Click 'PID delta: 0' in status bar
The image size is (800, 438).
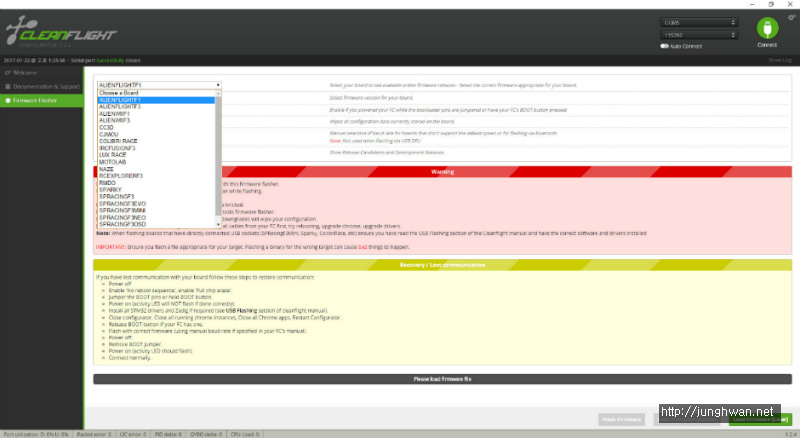pos(168,434)
